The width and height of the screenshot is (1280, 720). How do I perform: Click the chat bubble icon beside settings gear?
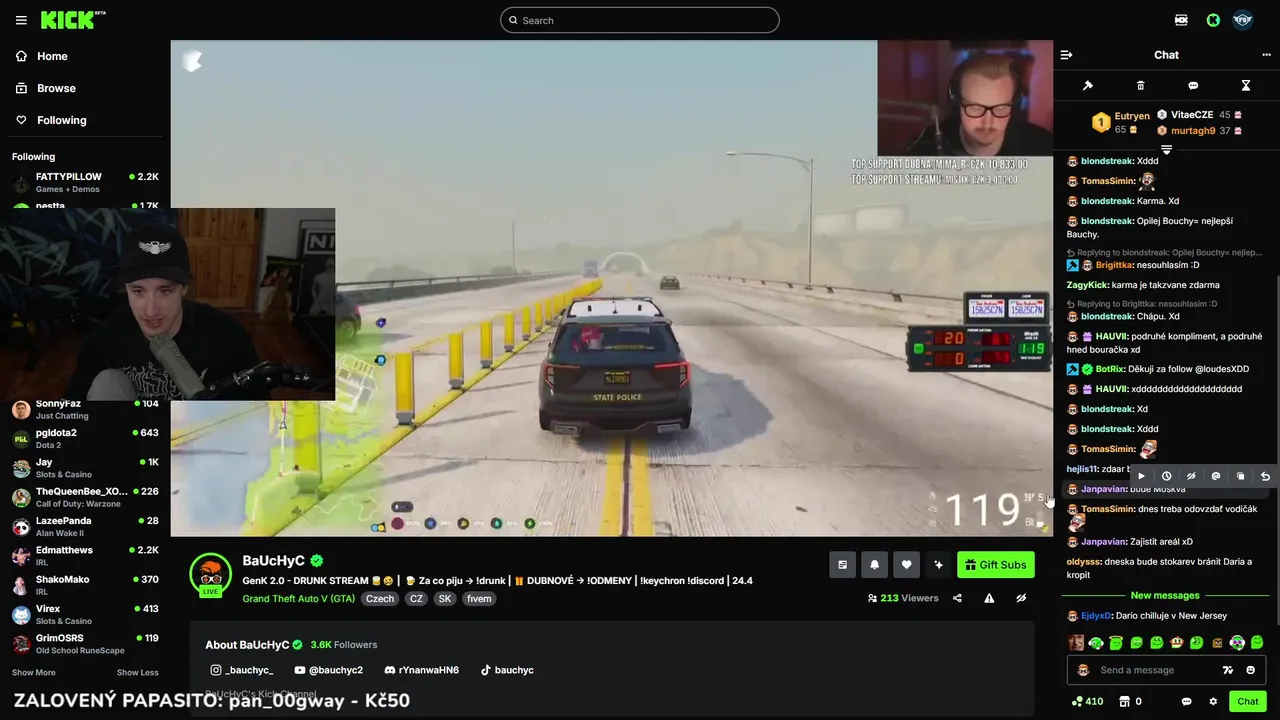pyautogui.click(x=1187, y=701)
